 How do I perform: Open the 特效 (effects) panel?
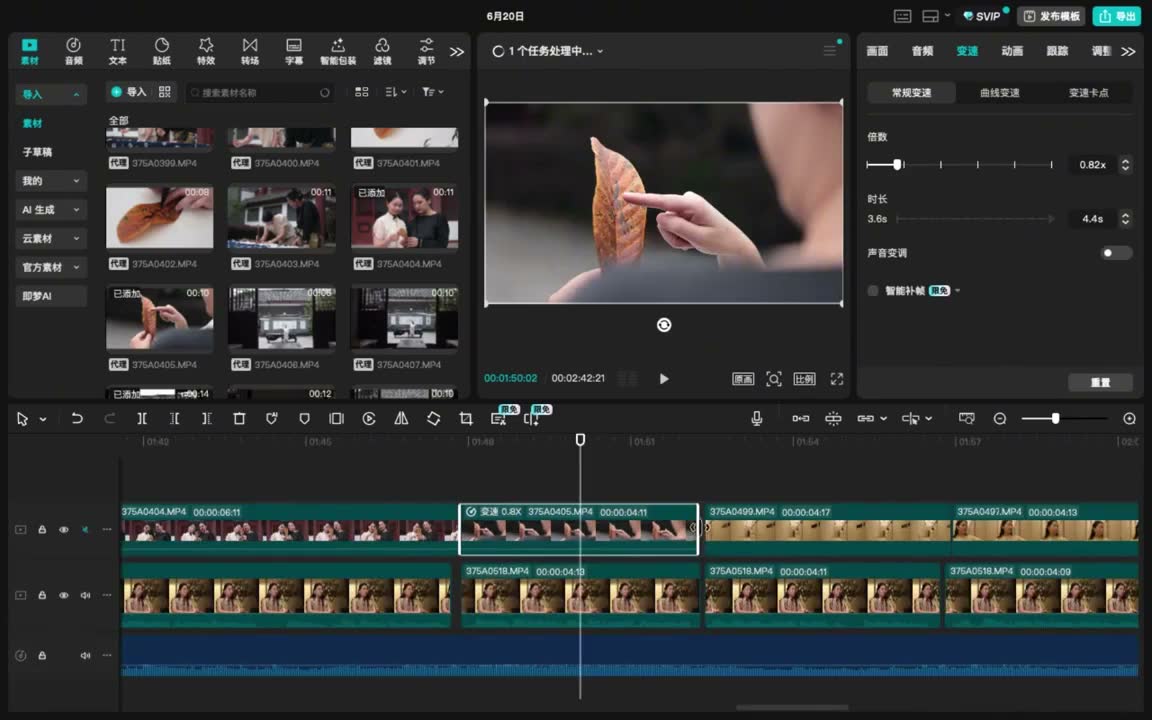pyautogui.click(x=206, y=51)
